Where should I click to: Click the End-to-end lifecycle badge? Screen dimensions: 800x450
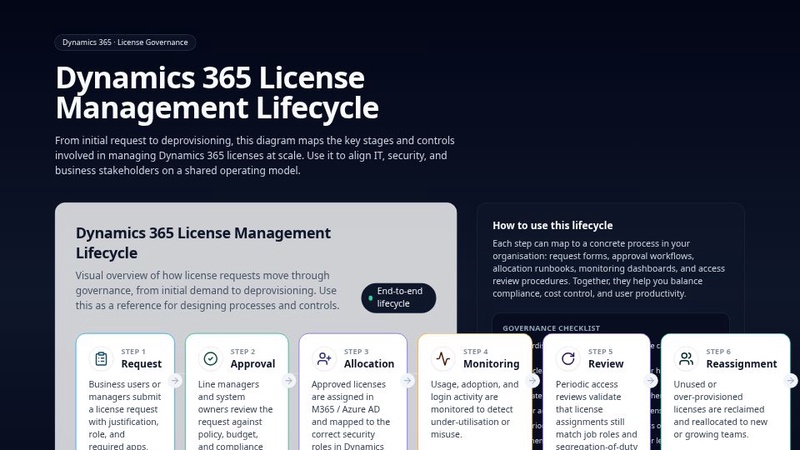click(x=398, y=297)
